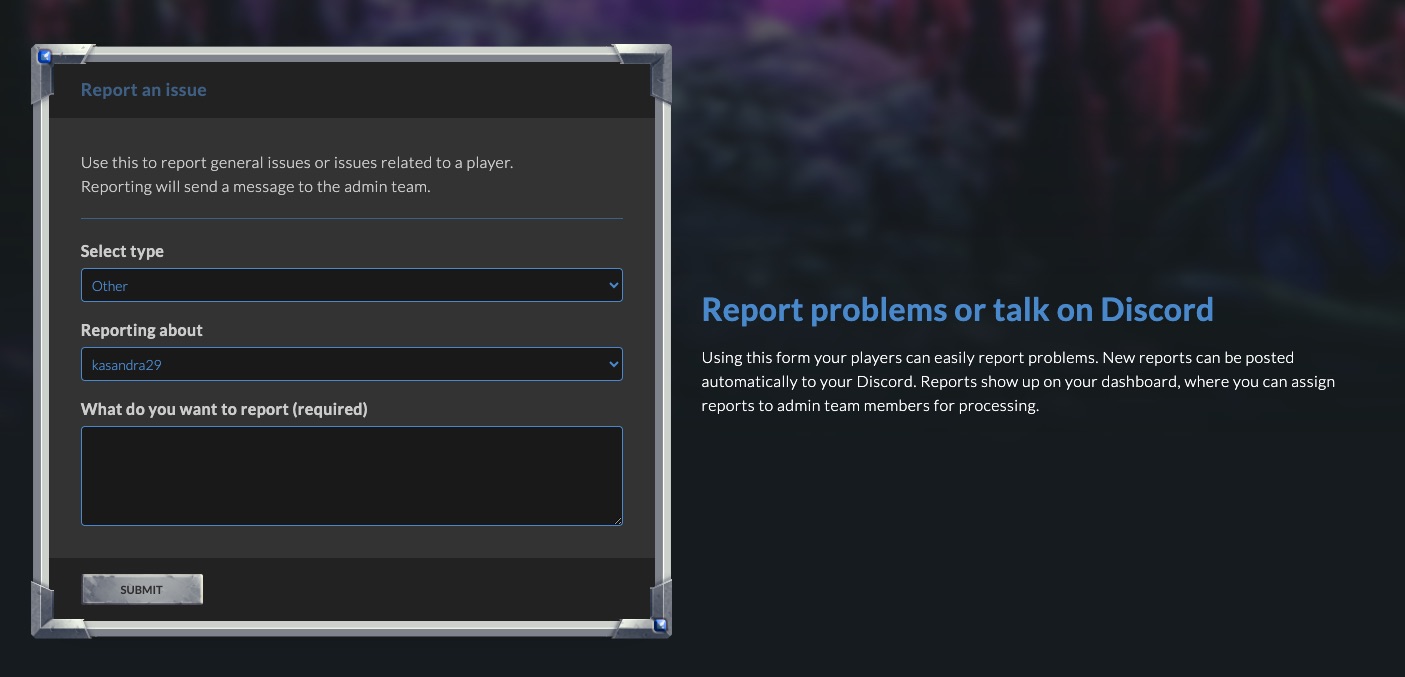Click the 'What do you want to report' label
Screen dimensions: 1405x677
pyautogui.click(x=224, y=409)
